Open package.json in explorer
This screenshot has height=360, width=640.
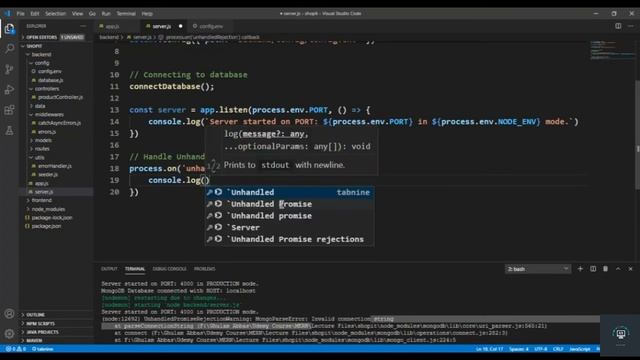tap(56, 226)
